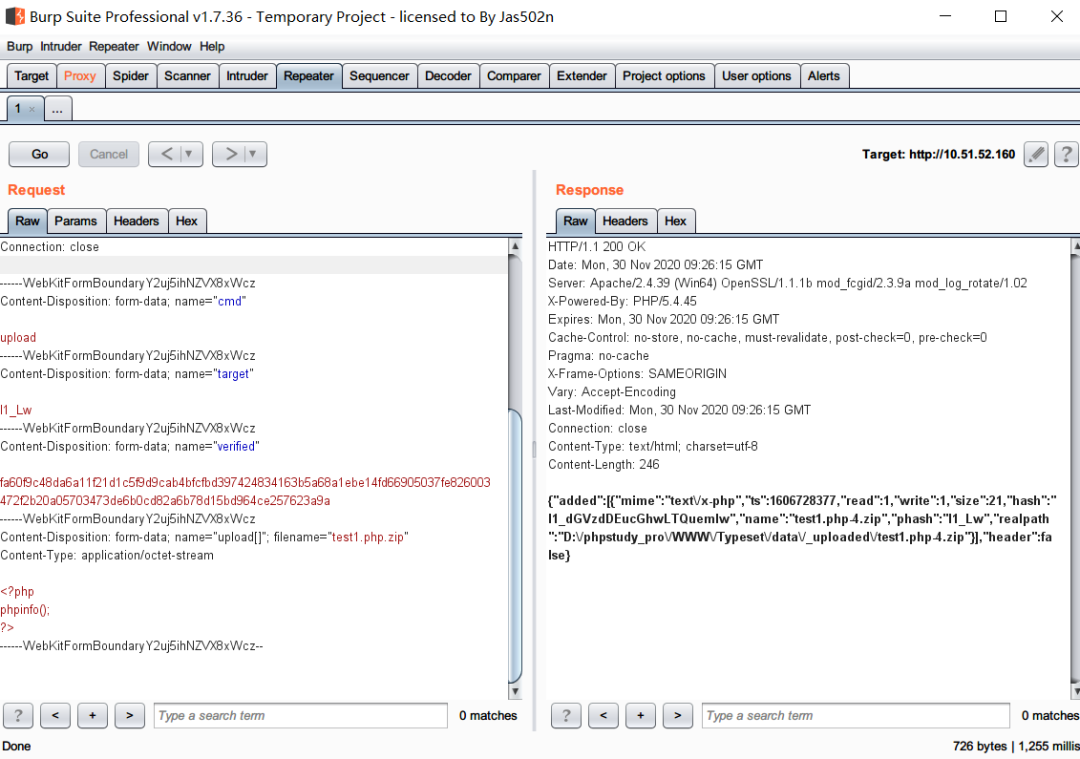The width and height of the screenshot is (1080, 759).
Task: Select request Headers view tab
Action: pos(136,221)
